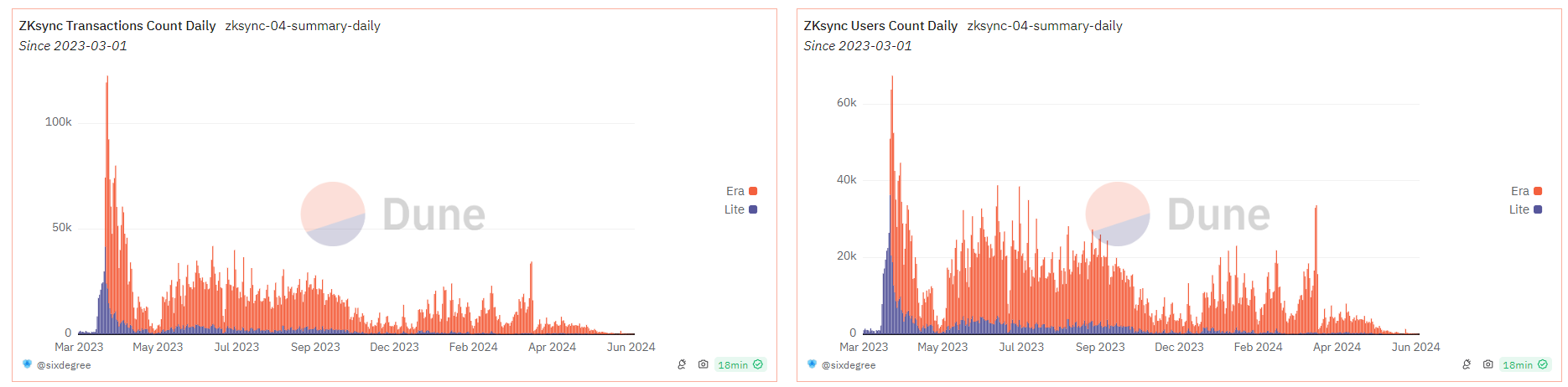Viewport: 1568px width, 387px height.
Task: Click camera screenshot icon on Transactions chart
Action: pyautogui.click(x=703, y=364)
